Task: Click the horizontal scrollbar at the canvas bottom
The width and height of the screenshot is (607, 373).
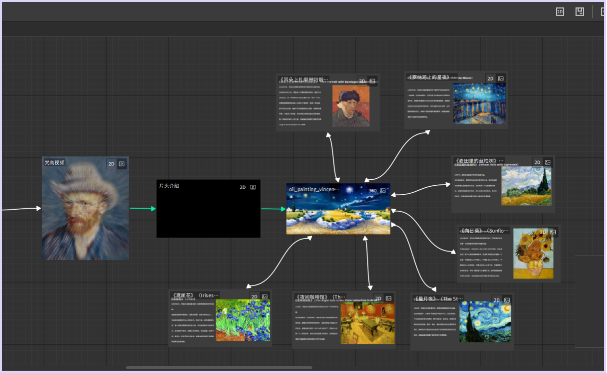Action: click(x=219, y=368)
